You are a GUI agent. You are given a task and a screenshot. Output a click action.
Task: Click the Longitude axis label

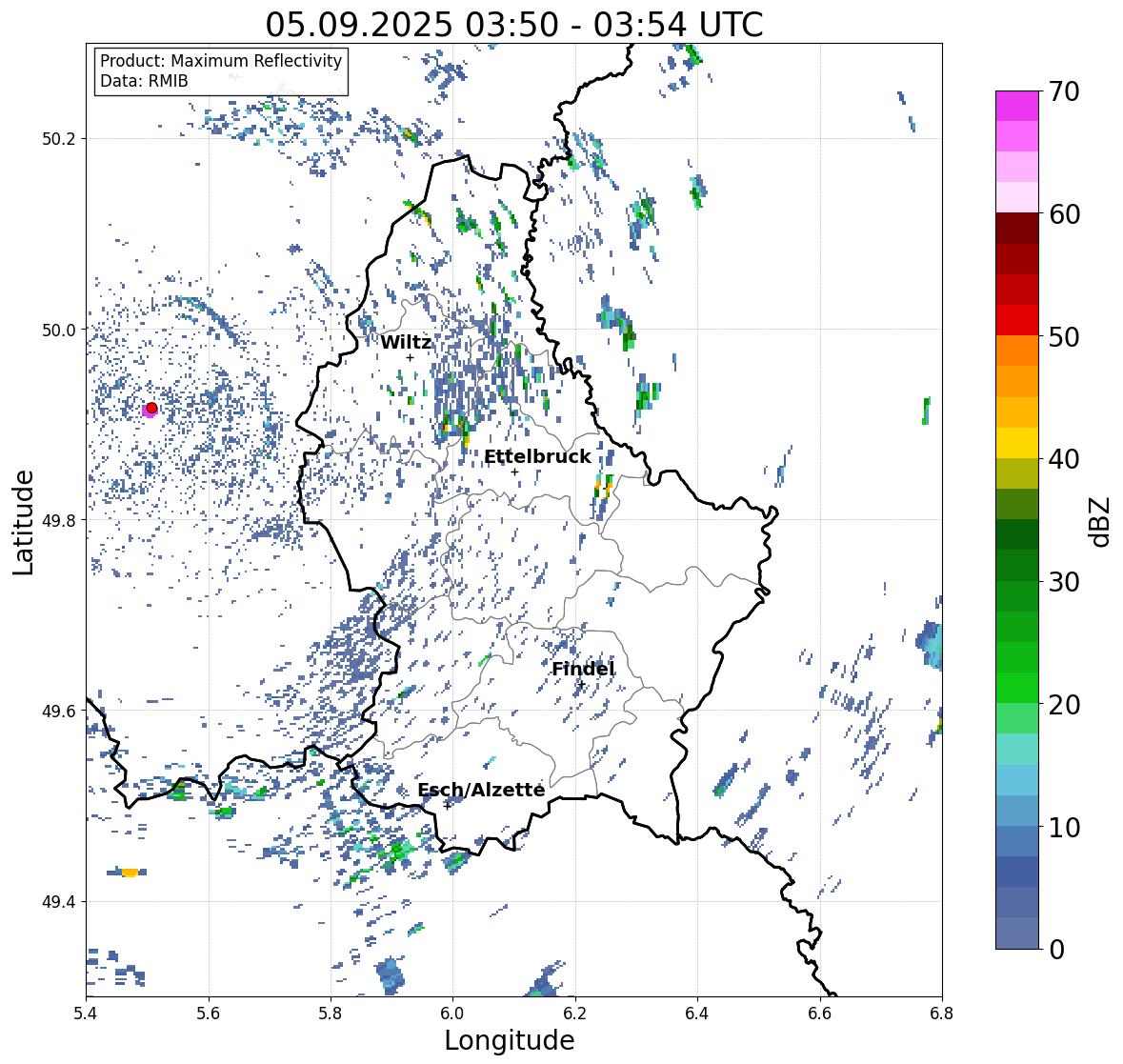[x=510, y=1040]
